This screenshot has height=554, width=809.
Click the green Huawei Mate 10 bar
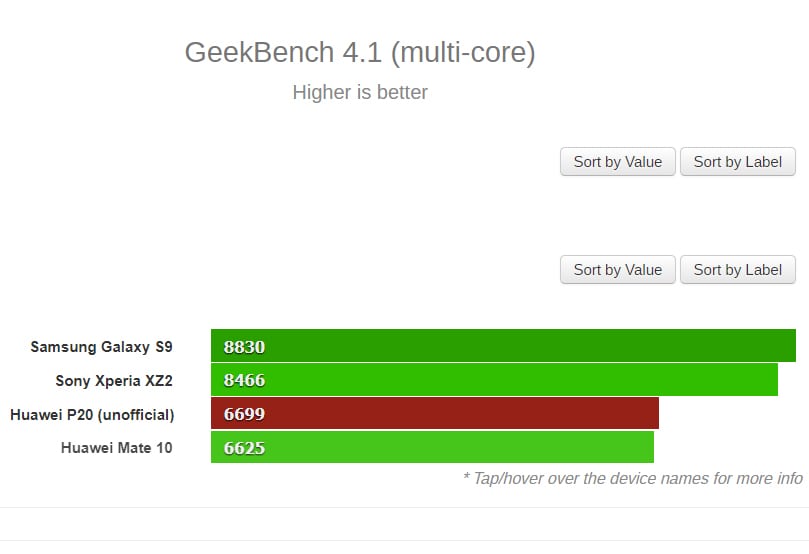pos(432,447)
